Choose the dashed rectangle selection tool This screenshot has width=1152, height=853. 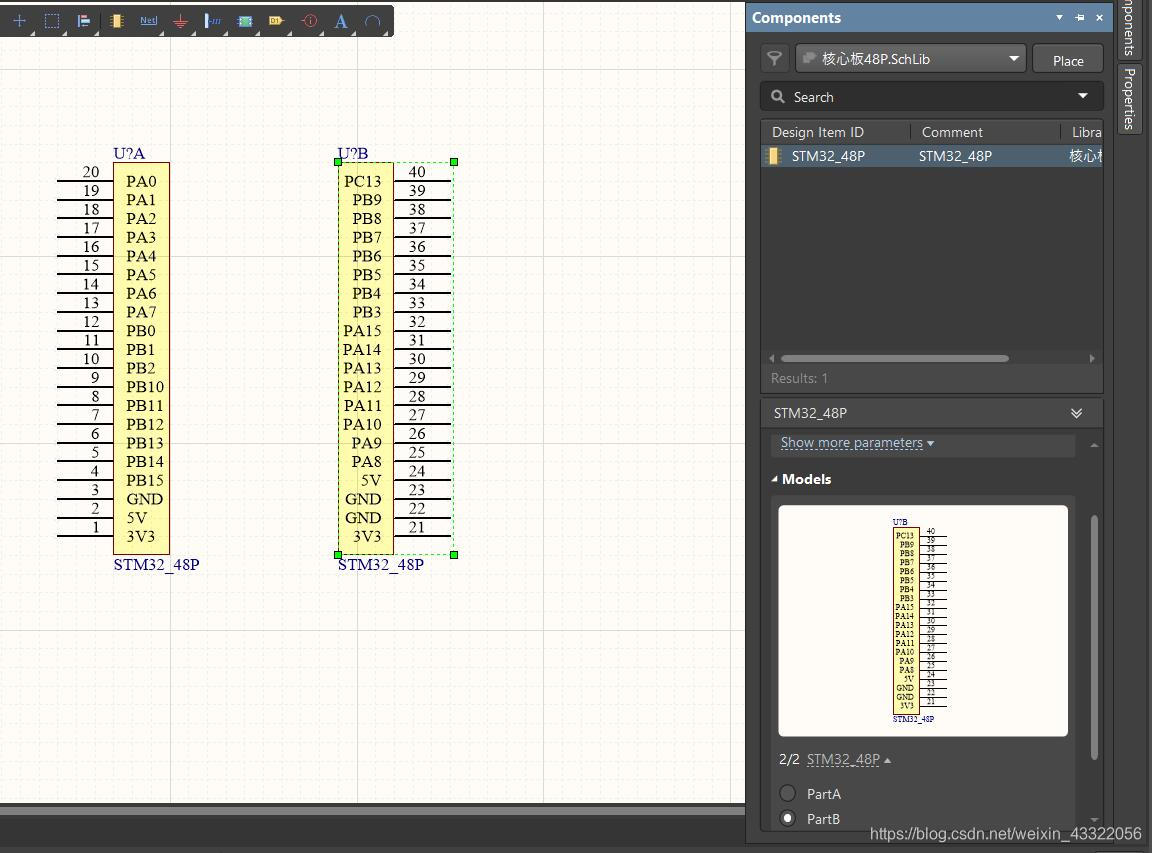point(51,21)
